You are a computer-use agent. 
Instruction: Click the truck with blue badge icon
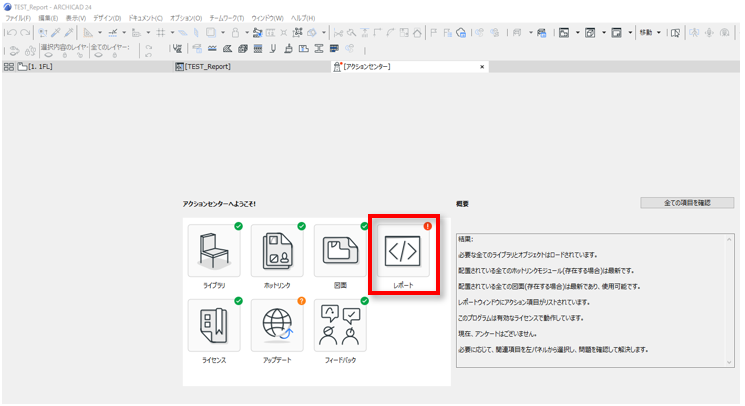(542, 33)
